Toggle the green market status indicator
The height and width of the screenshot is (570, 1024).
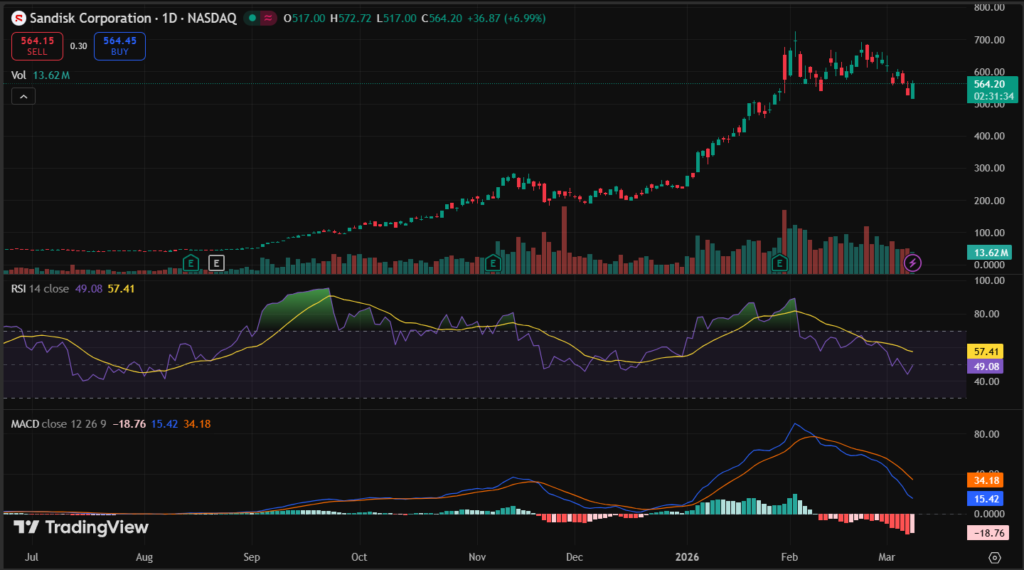(x=250, y=19)
